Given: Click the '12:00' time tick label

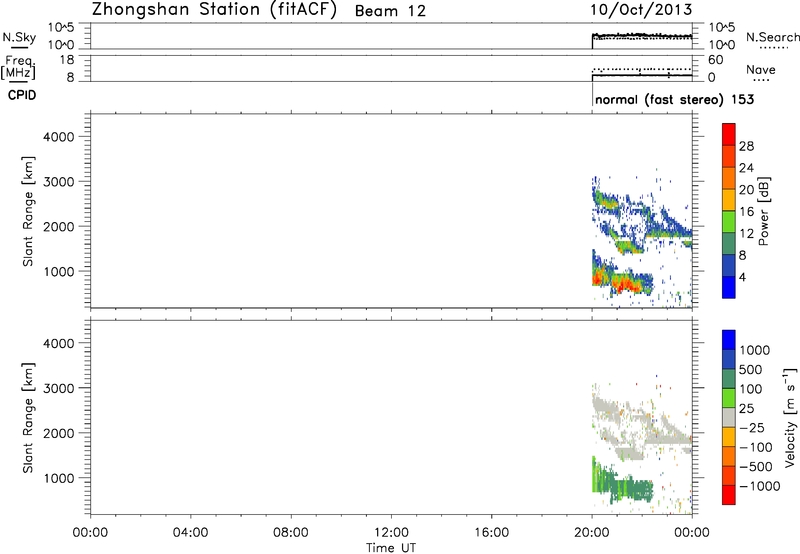Looking at the screenshot, I should [x=391, y=533].
